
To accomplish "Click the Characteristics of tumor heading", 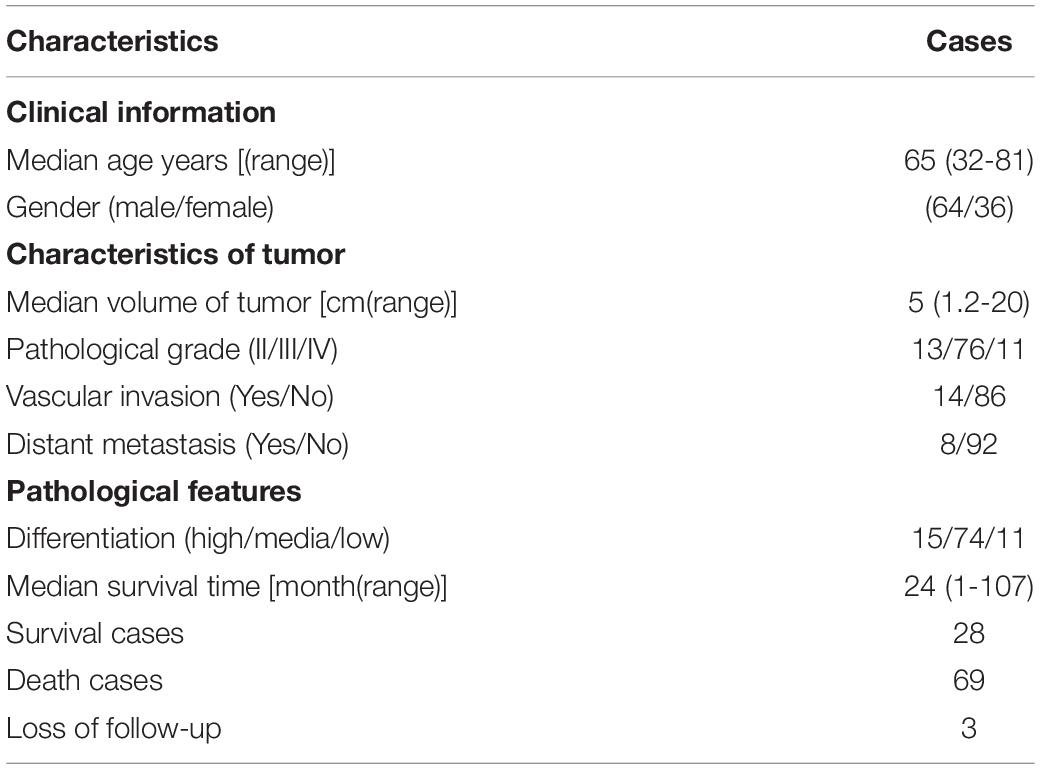I will [175, 255].
